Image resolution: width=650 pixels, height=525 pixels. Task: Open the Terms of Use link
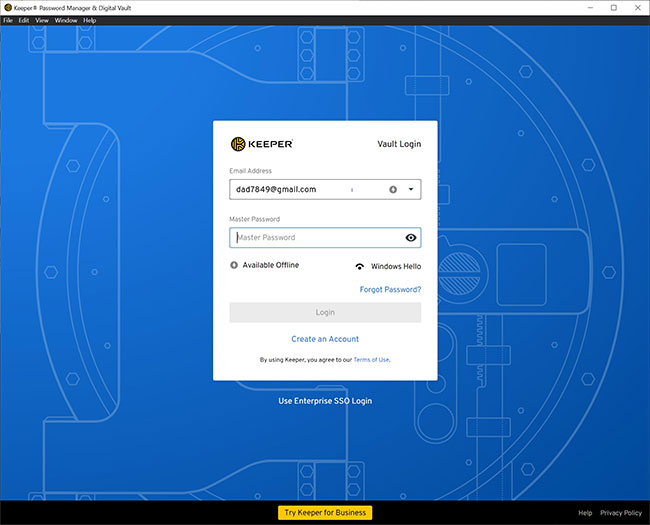[371, 360]
